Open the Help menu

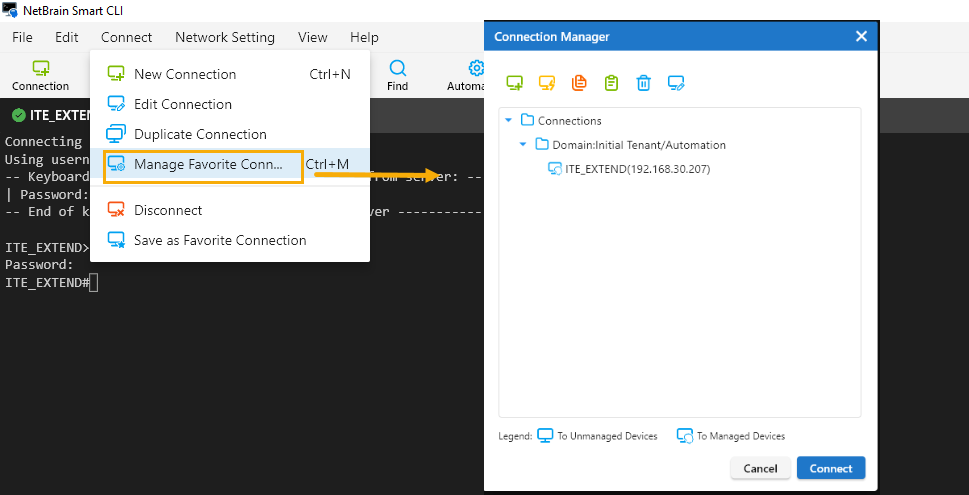364,37
